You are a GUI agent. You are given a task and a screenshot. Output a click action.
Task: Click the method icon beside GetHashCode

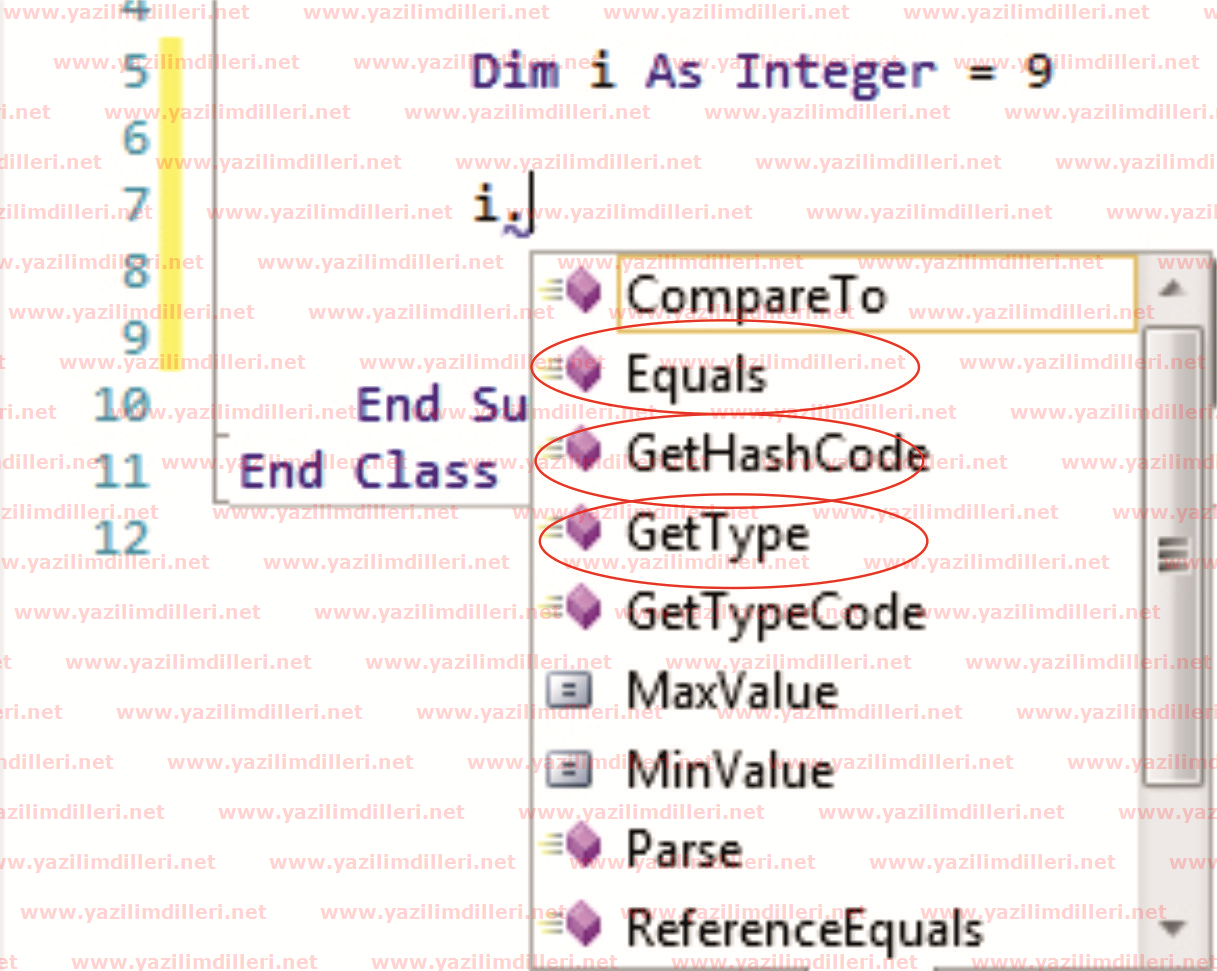click(581, 451)
